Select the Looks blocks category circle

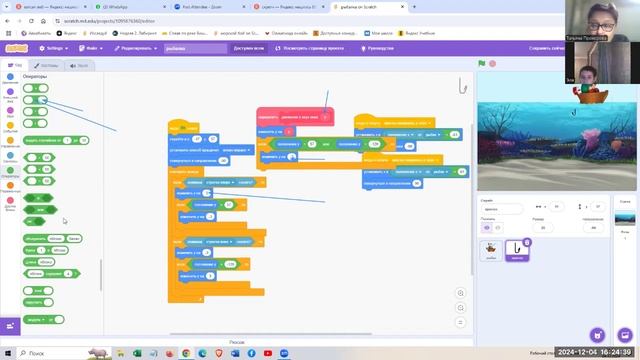tap(10, 92)
